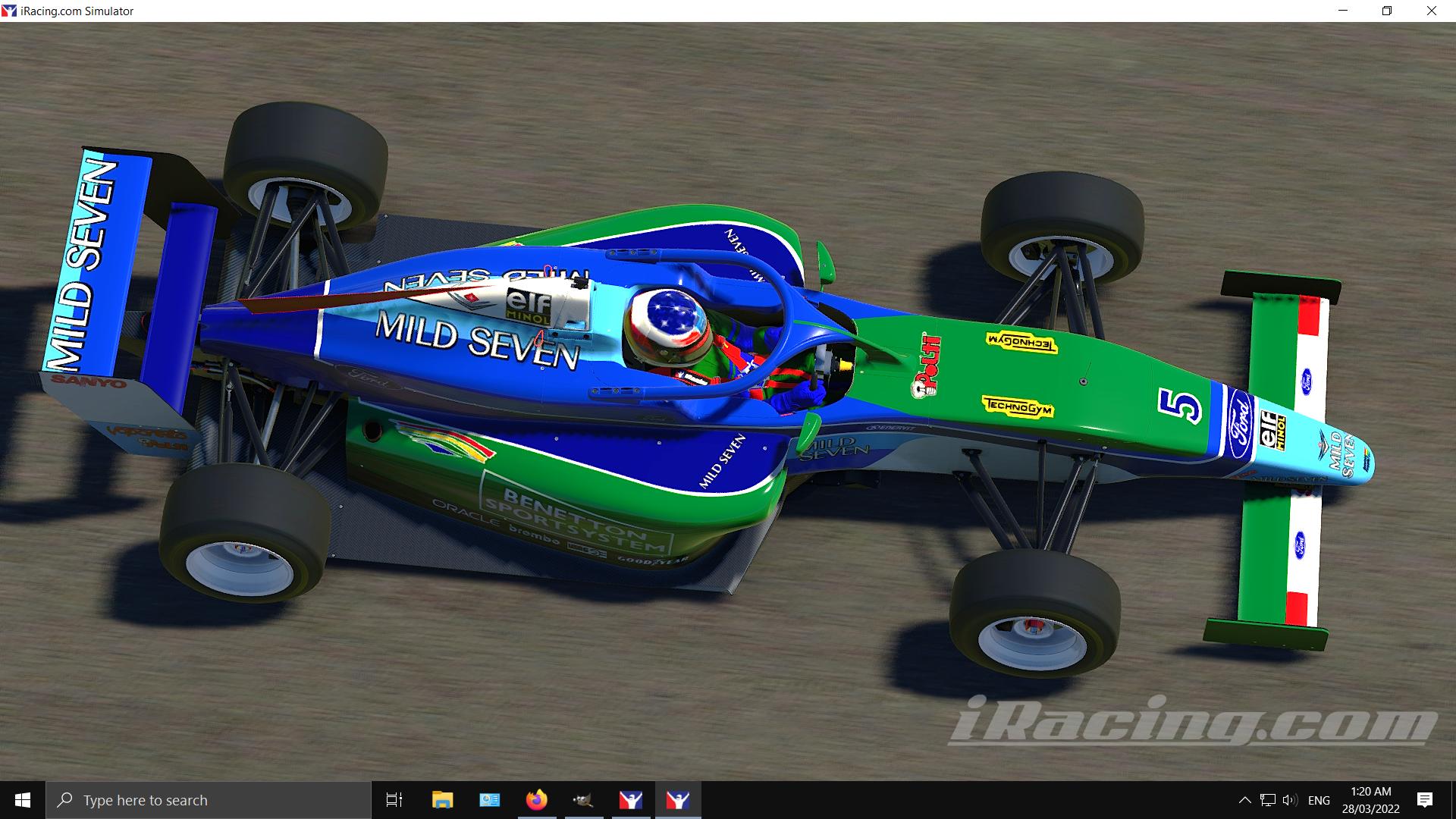Open the notification center icon

click(1425, 800)
